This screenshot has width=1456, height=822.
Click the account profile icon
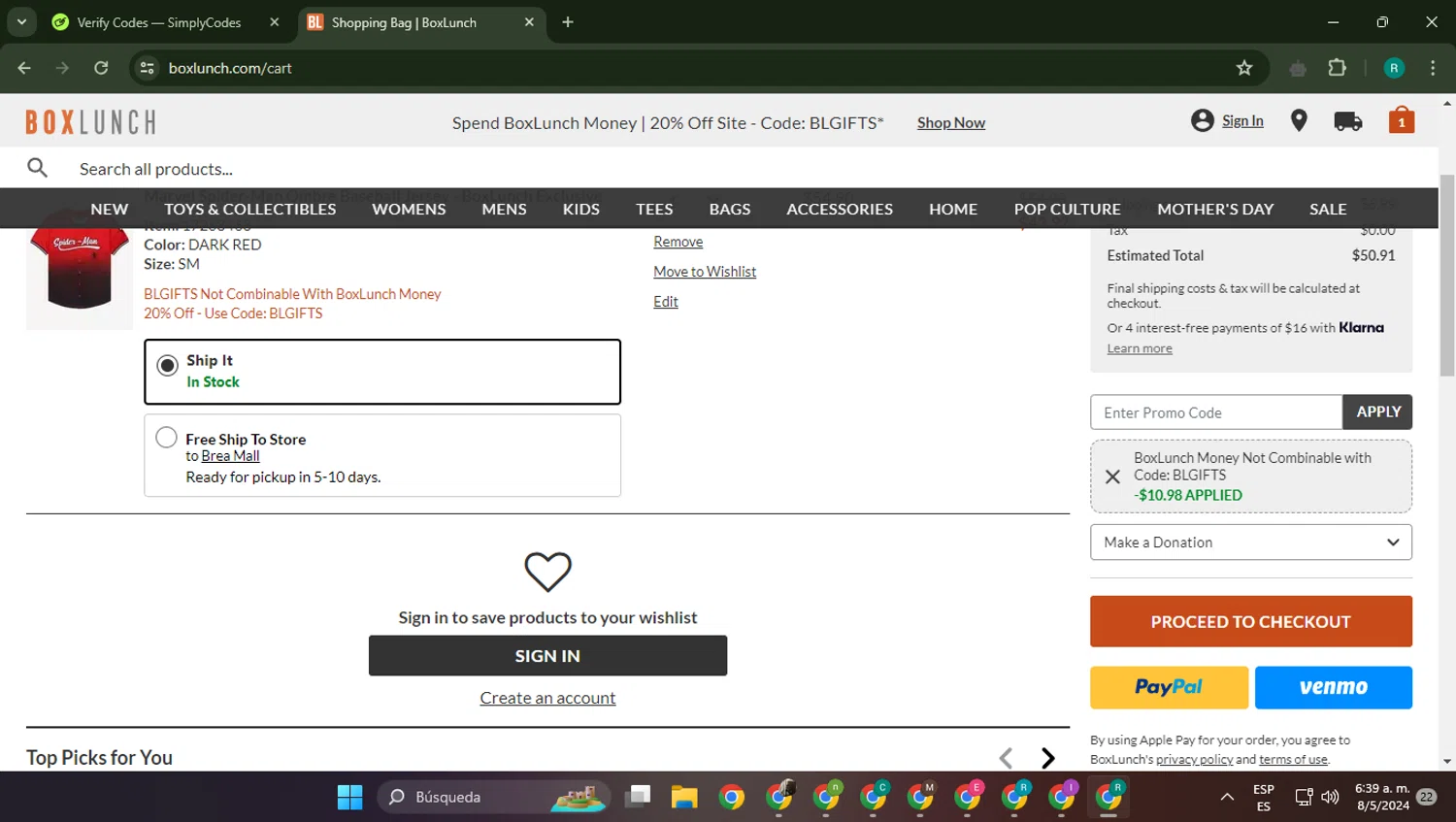(x=1202, y=120)
